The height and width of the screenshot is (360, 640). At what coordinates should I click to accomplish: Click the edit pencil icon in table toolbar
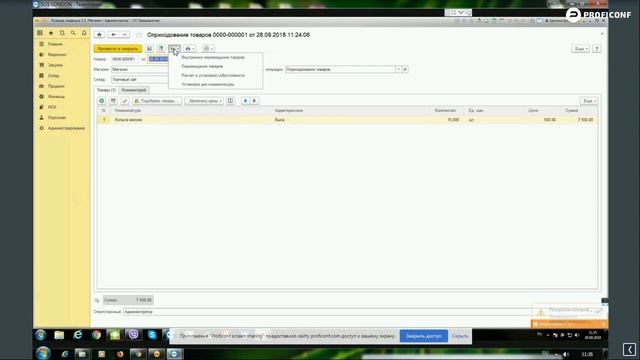point(125,101)
